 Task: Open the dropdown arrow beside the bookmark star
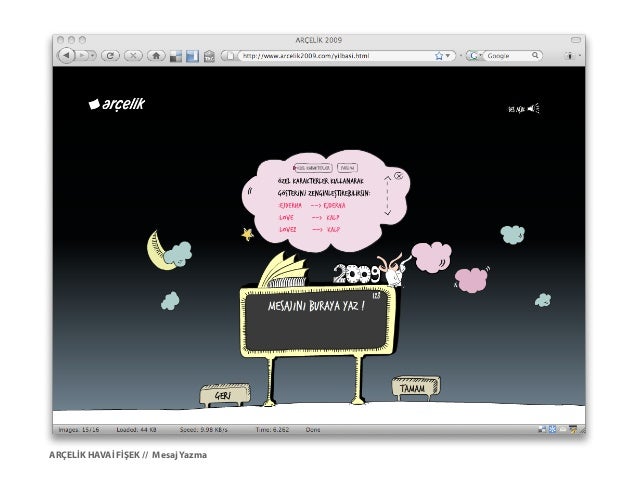tap(448, 56)
